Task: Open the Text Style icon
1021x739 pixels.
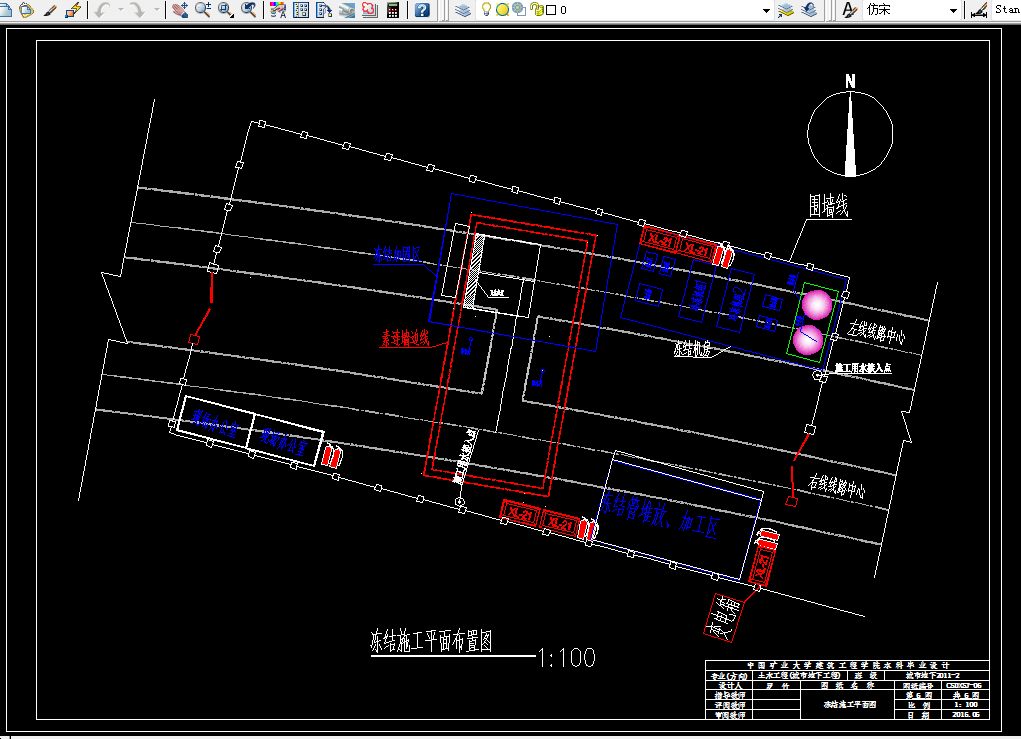Action: click(x=849, y=10)
